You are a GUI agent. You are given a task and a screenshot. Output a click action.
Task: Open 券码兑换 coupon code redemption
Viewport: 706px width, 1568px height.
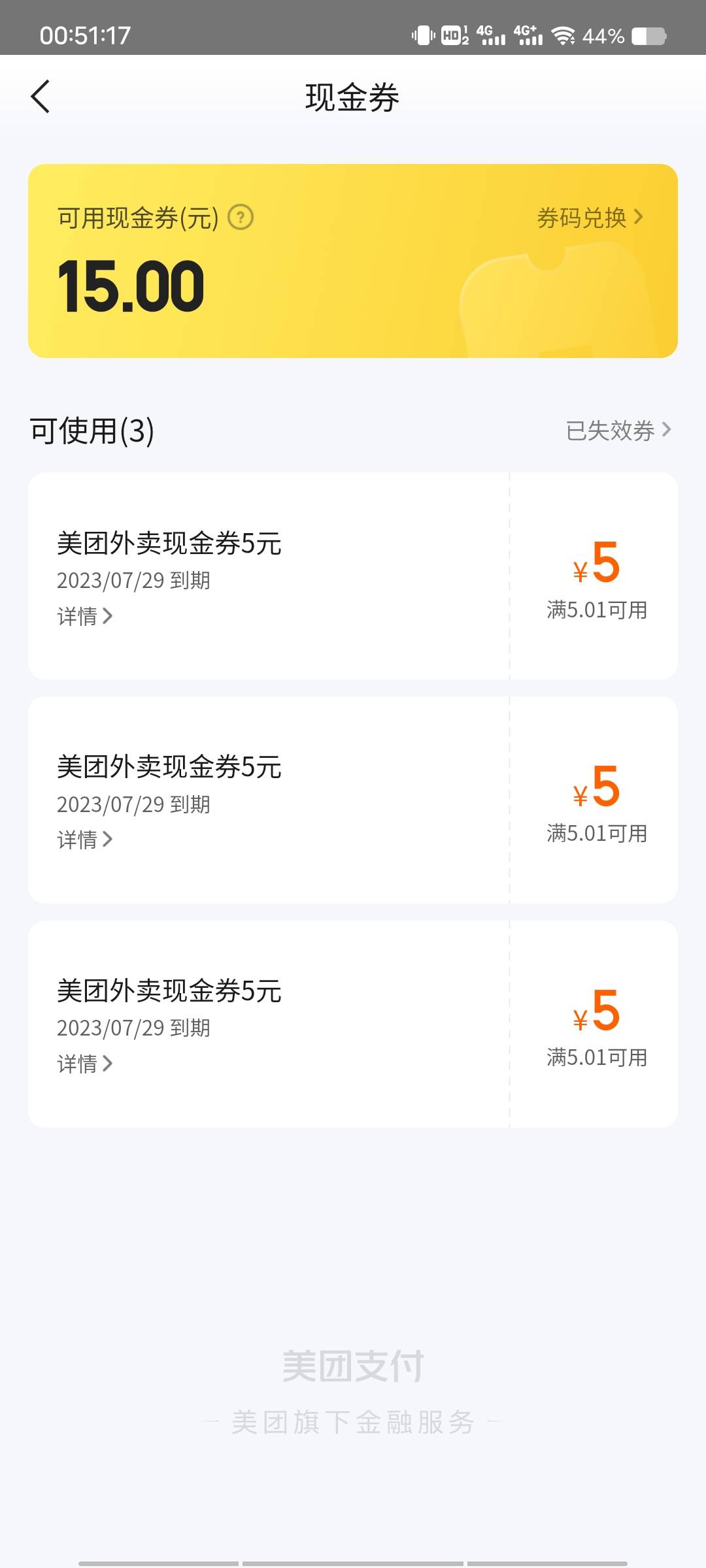pos(590,218)
